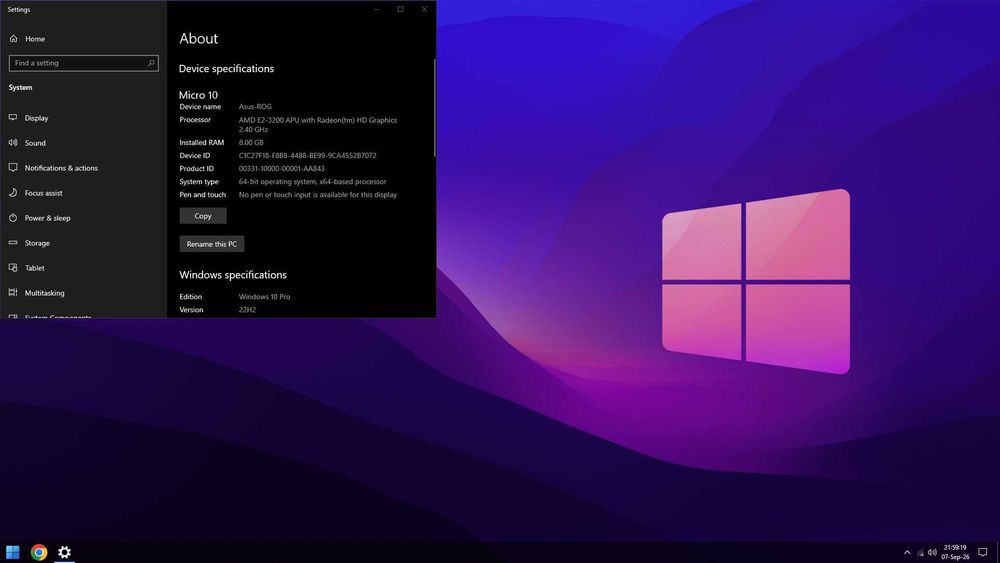This screenshot has width=1000, height=563.
Task: Select the Product ID value
Action: pos(281,169)
